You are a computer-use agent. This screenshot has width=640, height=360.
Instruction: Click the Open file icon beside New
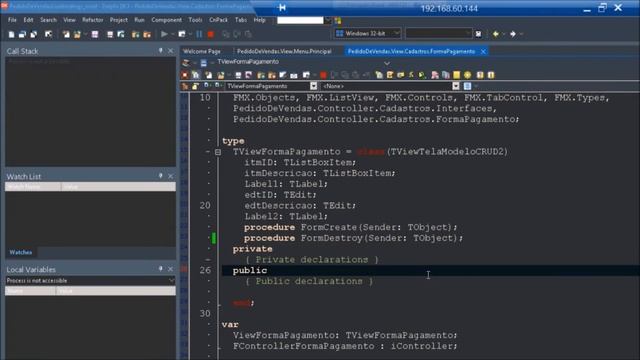(x=22, y=34)
